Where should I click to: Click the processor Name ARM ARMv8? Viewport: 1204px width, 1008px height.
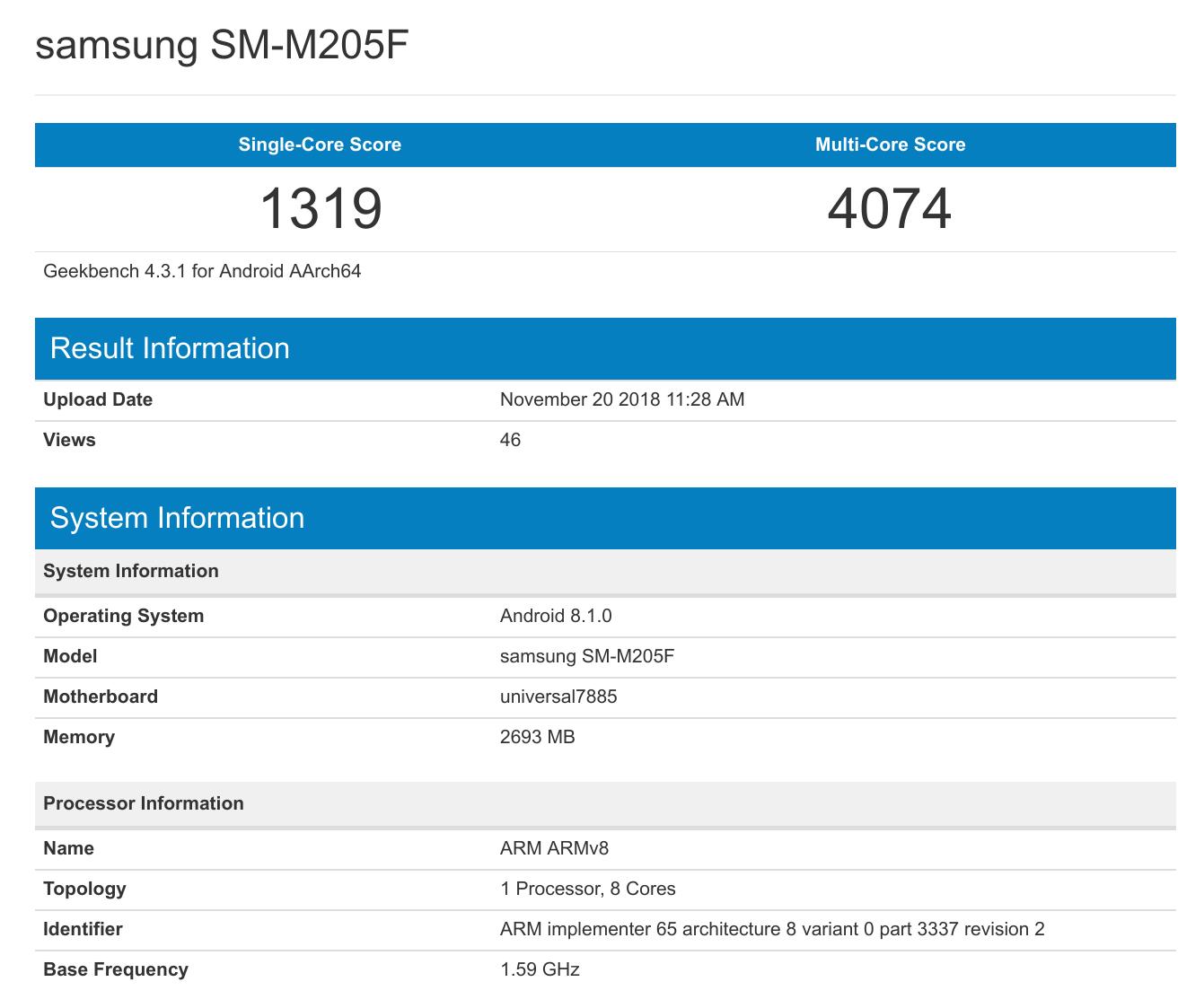(555, 847)
